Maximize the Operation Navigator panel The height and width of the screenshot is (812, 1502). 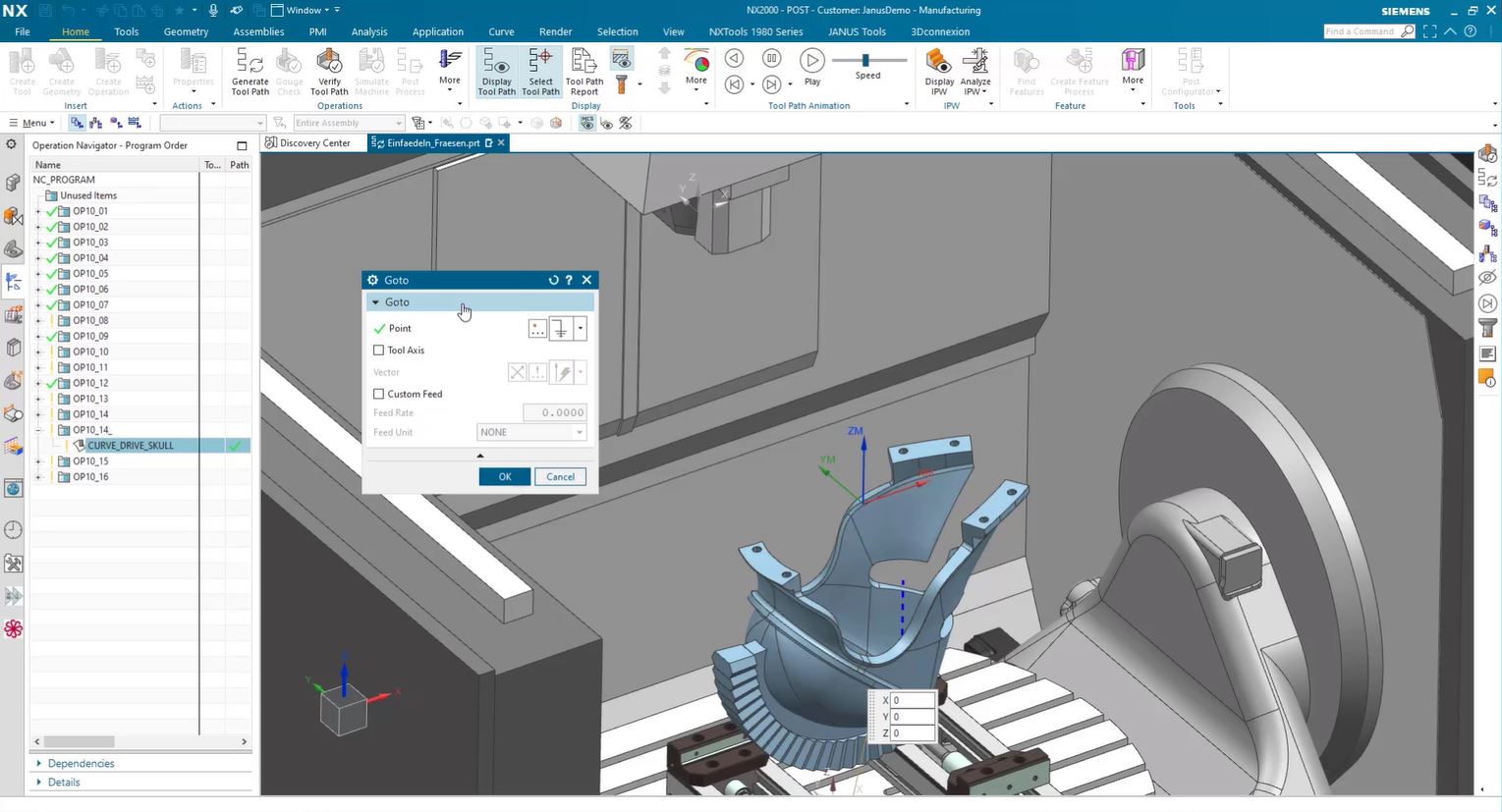(x=242, y=145)
